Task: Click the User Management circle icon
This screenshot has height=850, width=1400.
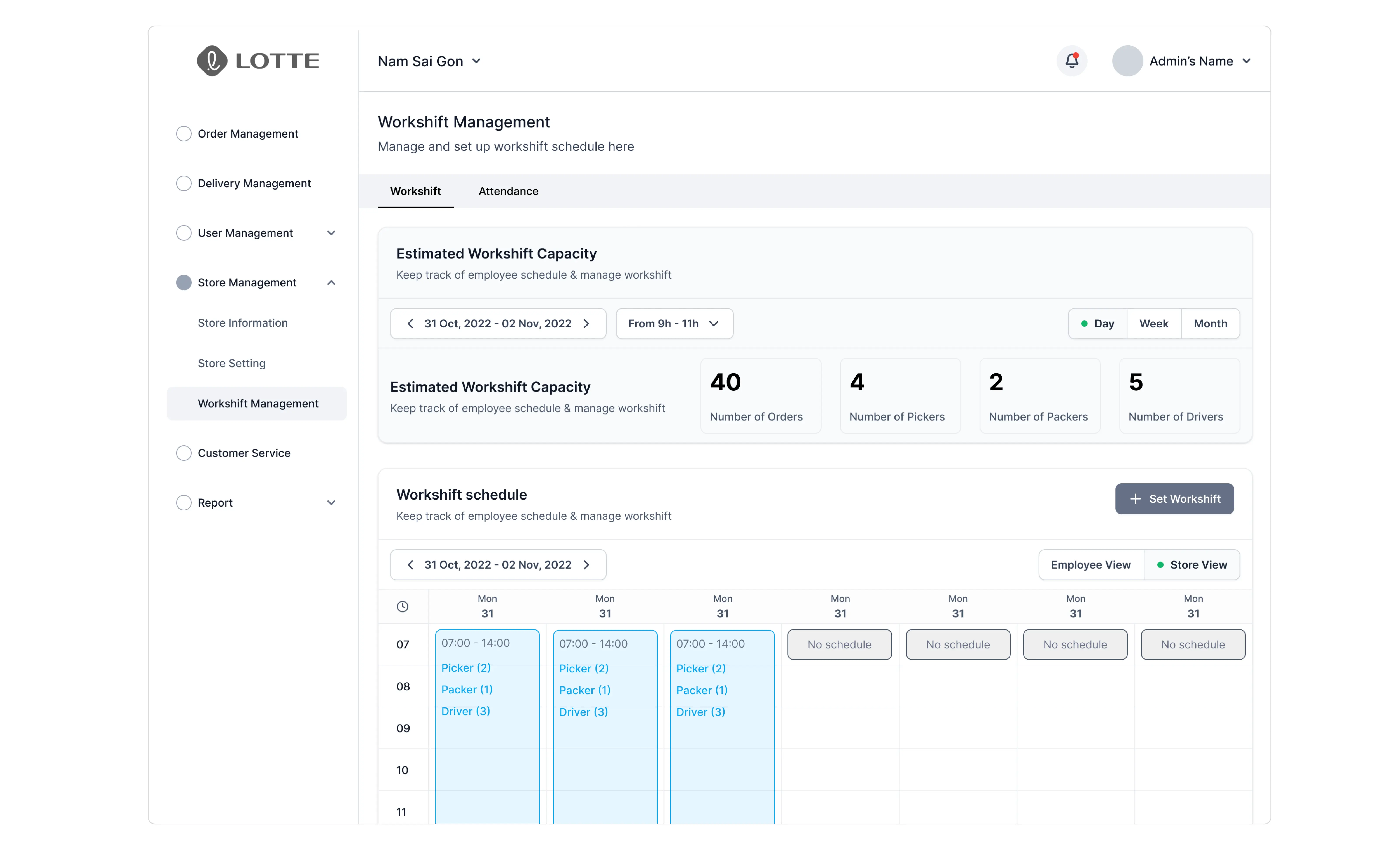Action: (184, 233)
